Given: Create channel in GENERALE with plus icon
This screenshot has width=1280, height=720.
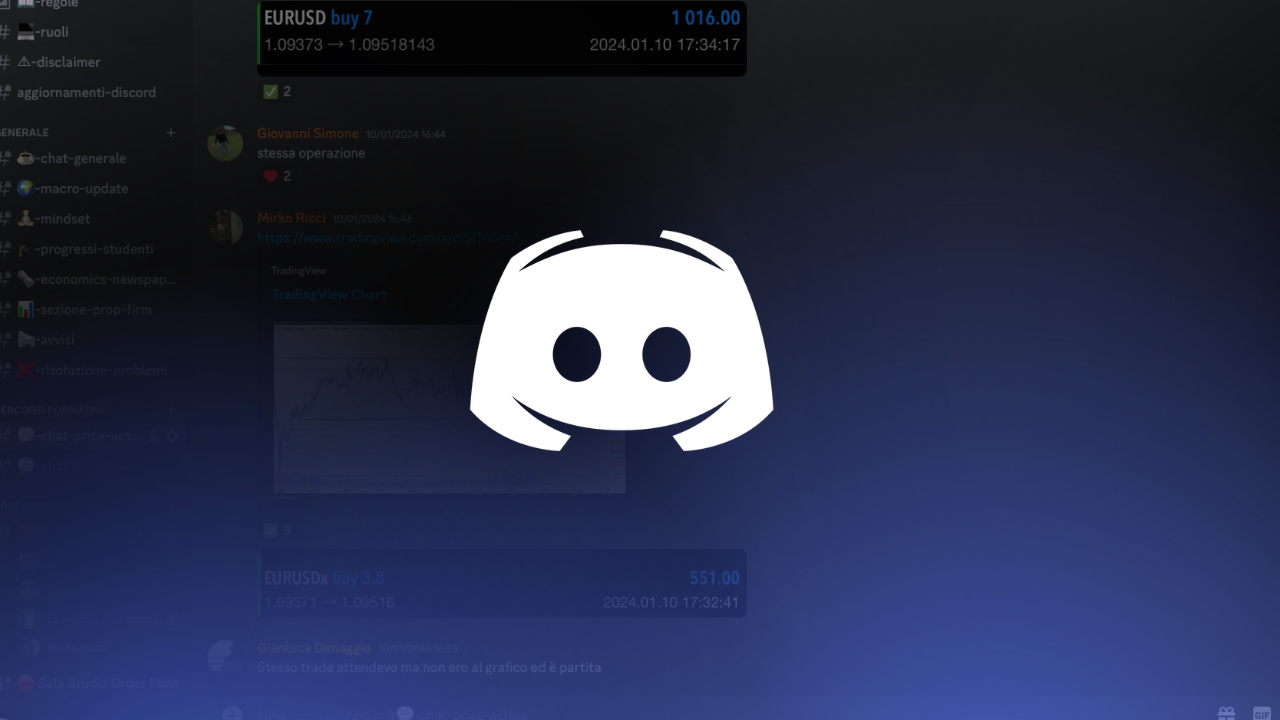Looking at the screenshot, I should 170,132.
